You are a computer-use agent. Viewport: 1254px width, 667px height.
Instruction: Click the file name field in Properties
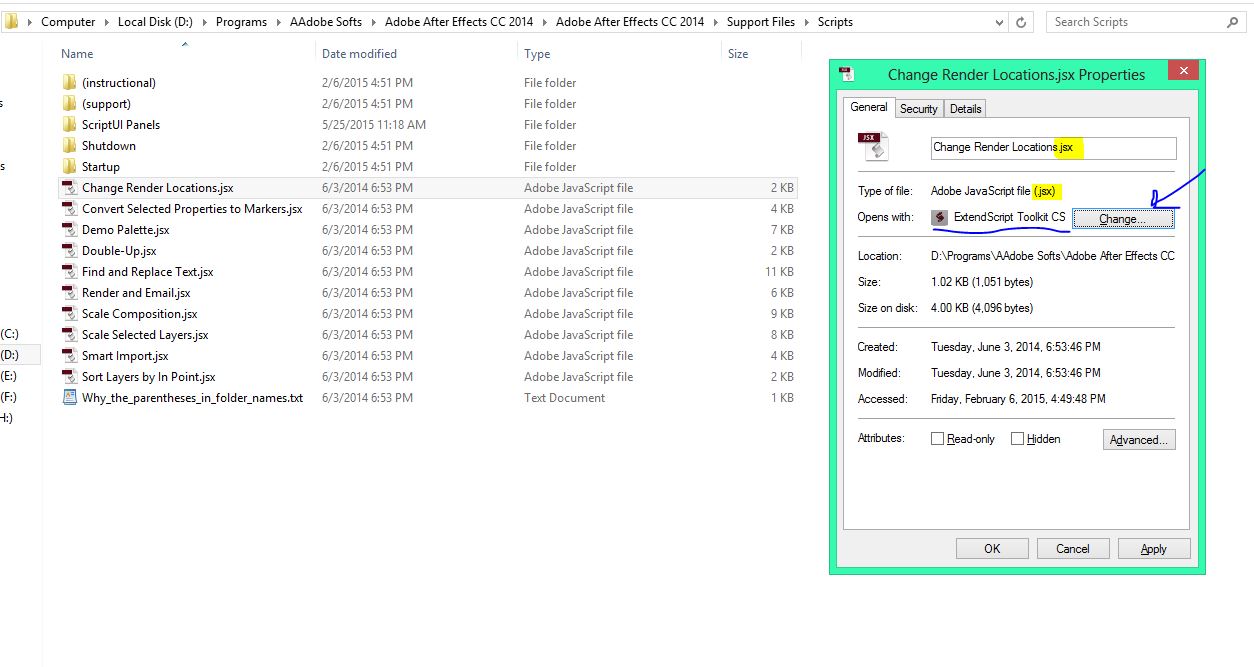[1053, 147]
